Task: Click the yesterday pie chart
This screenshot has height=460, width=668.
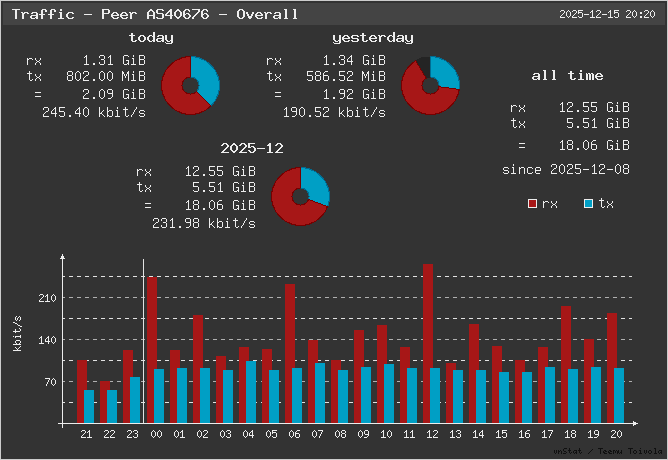Action: (x=430, y=85)
